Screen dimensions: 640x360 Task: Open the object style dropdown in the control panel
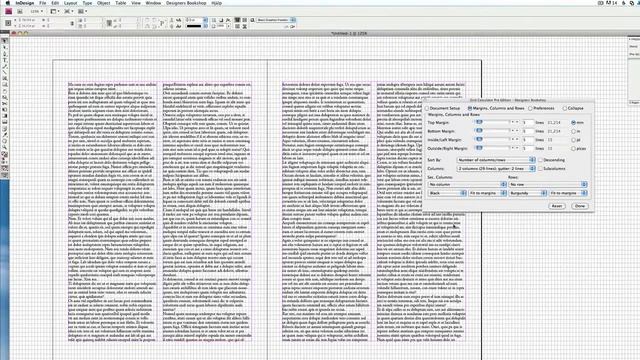pyautogui.click(x=276, y=20)
